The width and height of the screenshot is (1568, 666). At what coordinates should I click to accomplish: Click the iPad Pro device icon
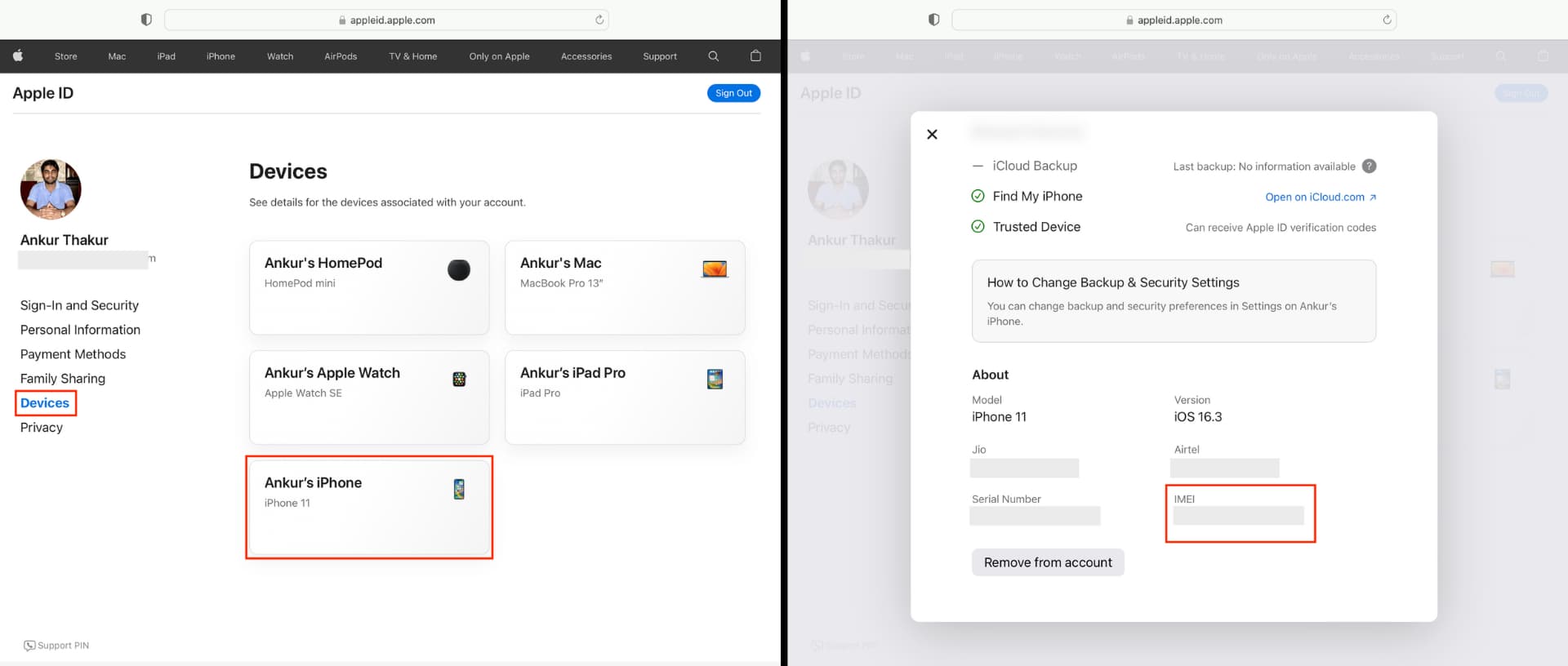pos(715,379)
